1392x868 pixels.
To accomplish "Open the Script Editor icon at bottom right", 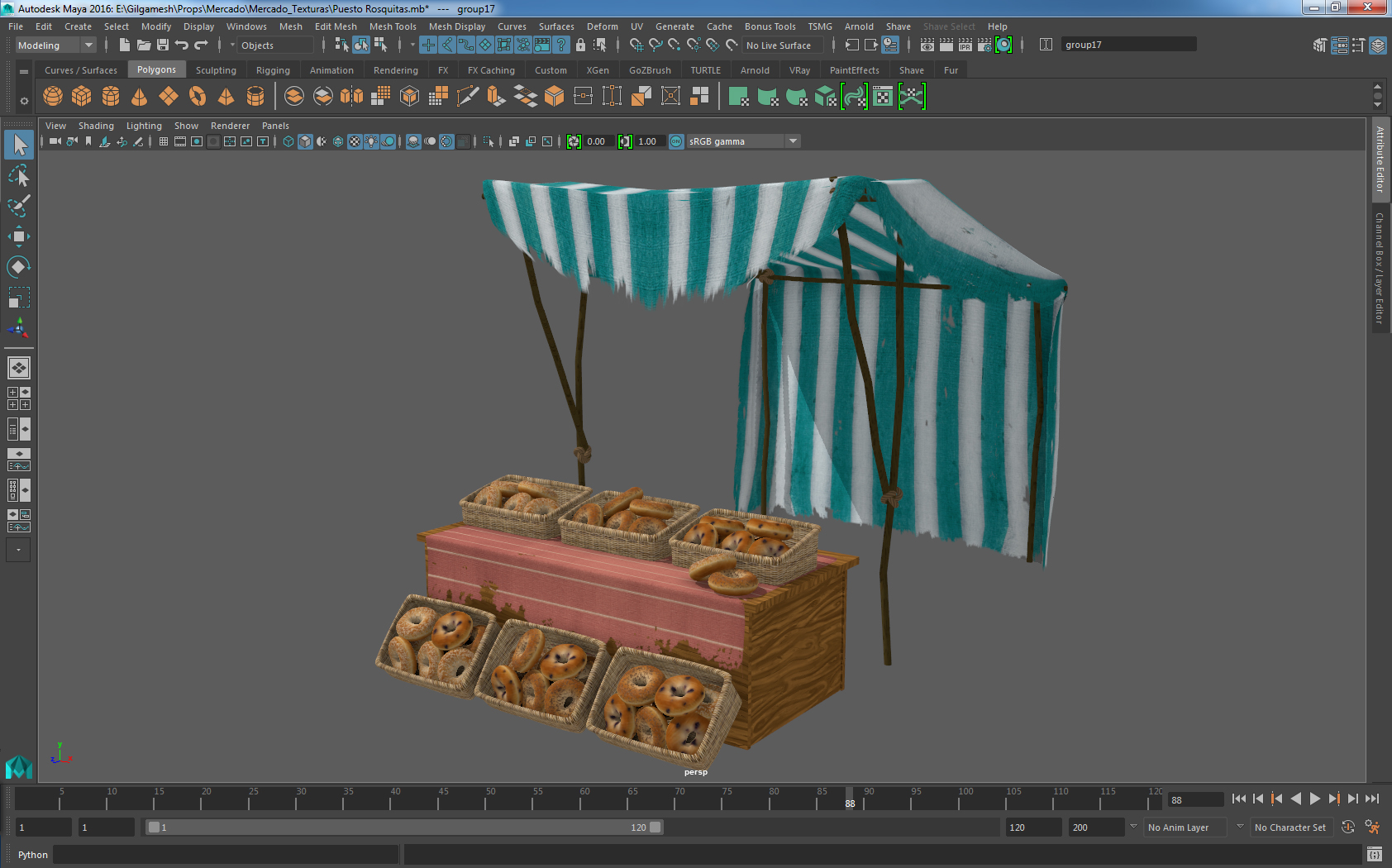I will 1374,854.
